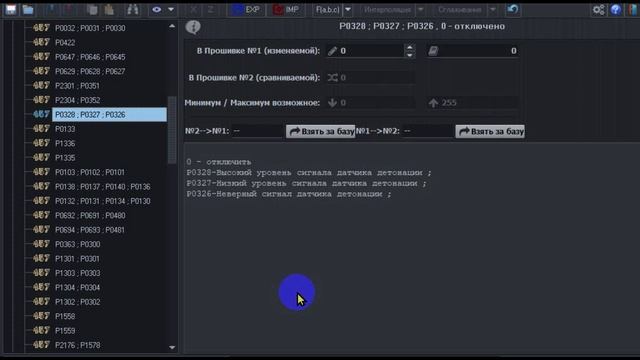640x360 pixels.
Task: Select tree item P1336
Action: (65, 144)
